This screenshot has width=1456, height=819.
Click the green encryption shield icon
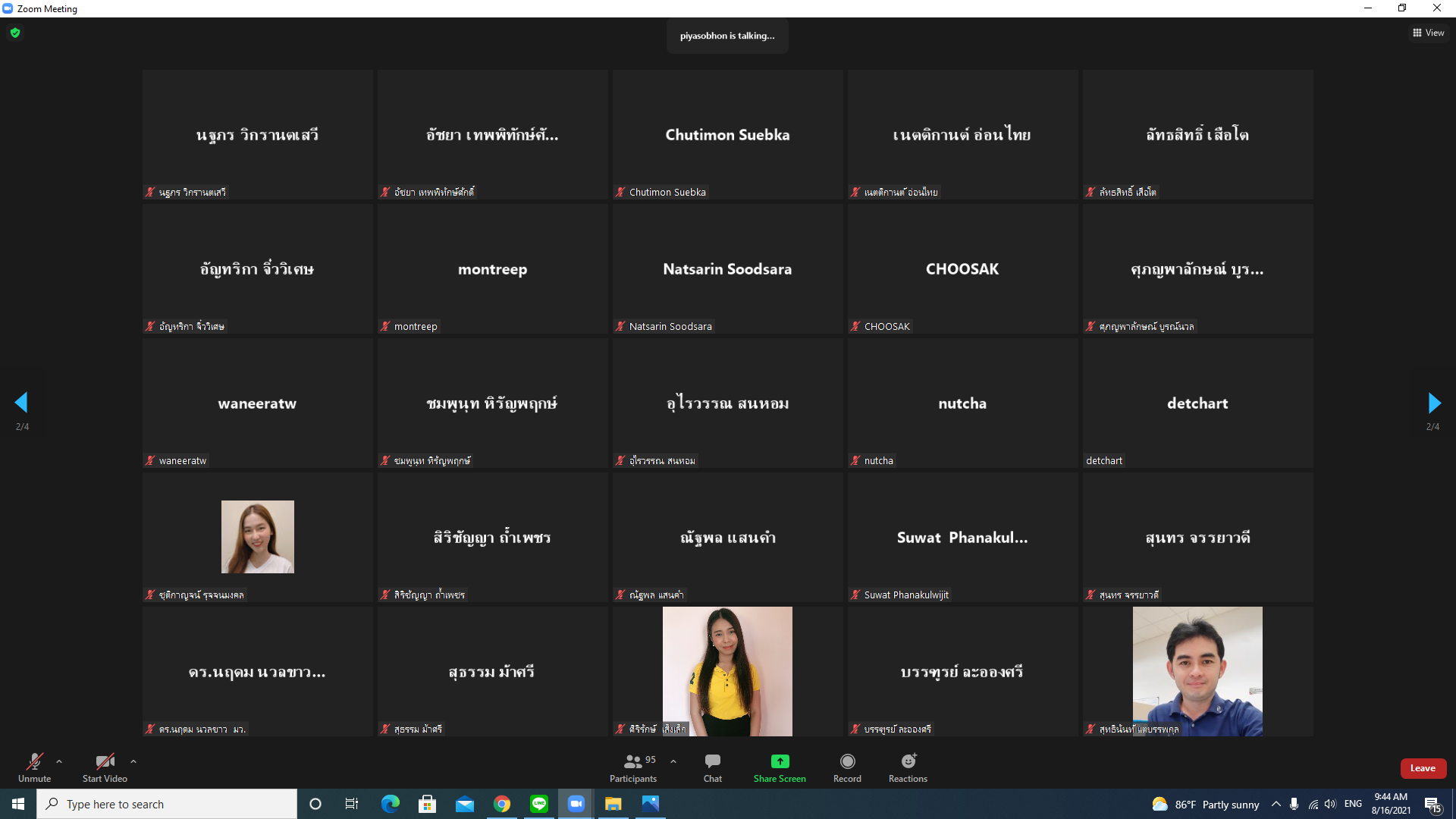pyautogui.click(x=15, y=33)
